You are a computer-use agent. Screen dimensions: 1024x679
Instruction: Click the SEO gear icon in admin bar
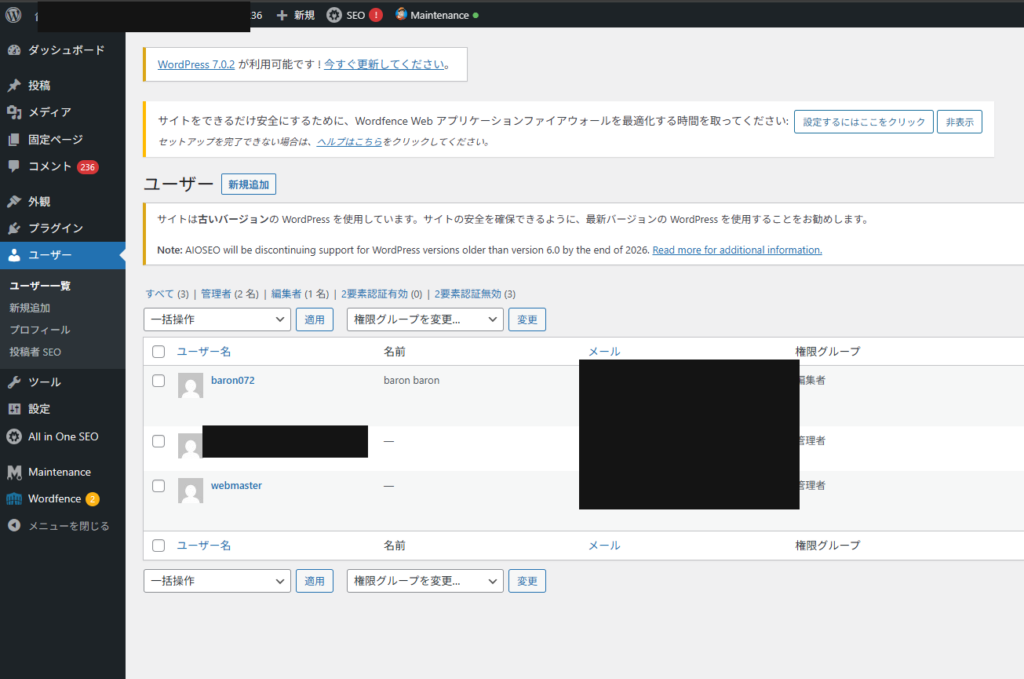tap(334, 15)
